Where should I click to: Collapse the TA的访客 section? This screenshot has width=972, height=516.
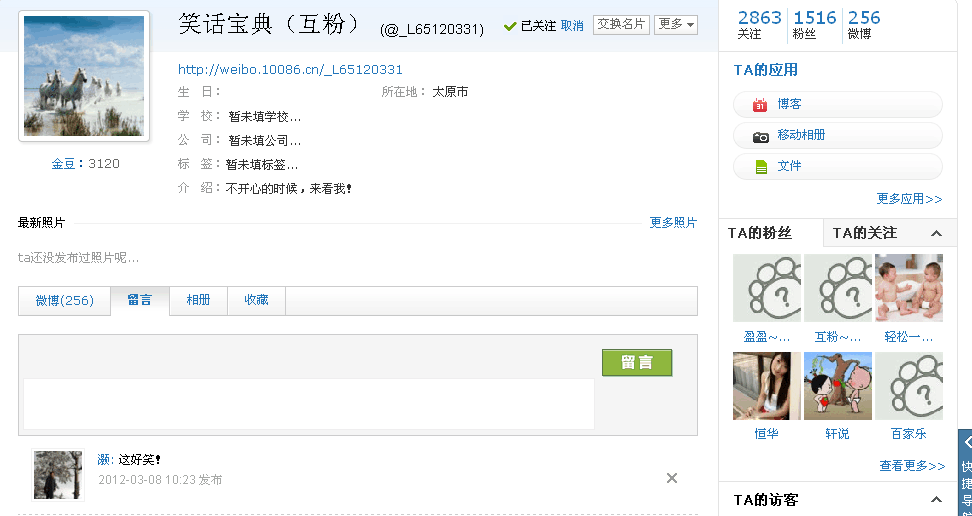click(936, 500)
